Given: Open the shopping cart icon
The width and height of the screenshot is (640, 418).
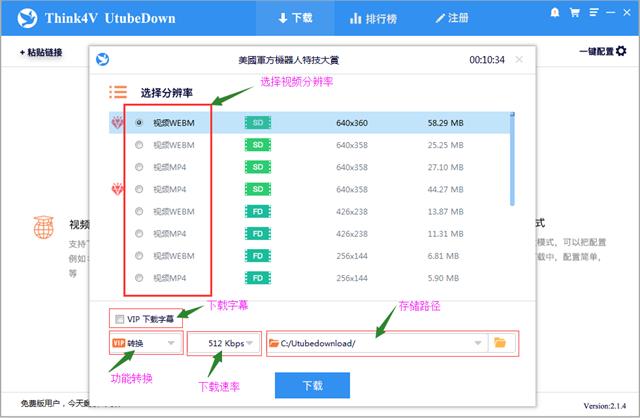Looking at the screenshot, I should pyautogui.click(x=575, y=13).
